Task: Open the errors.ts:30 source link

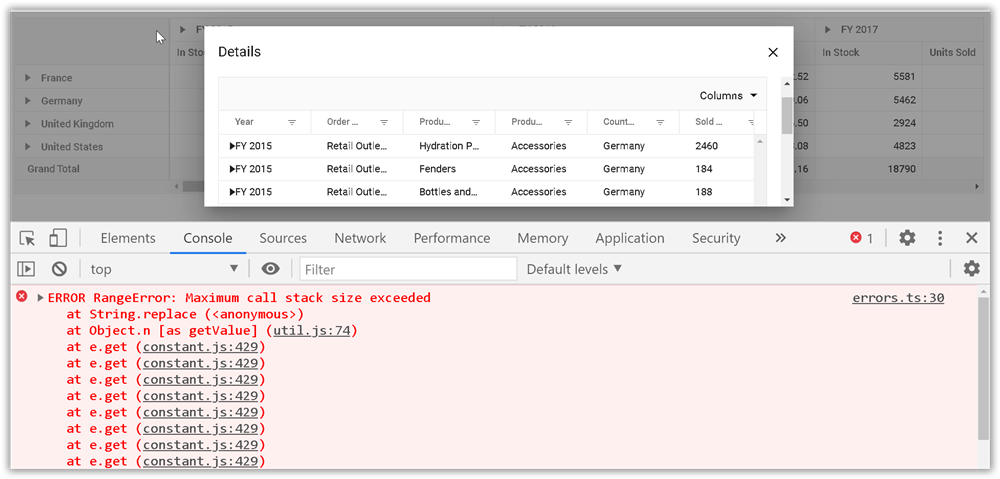Action: (x=897, y=298)
